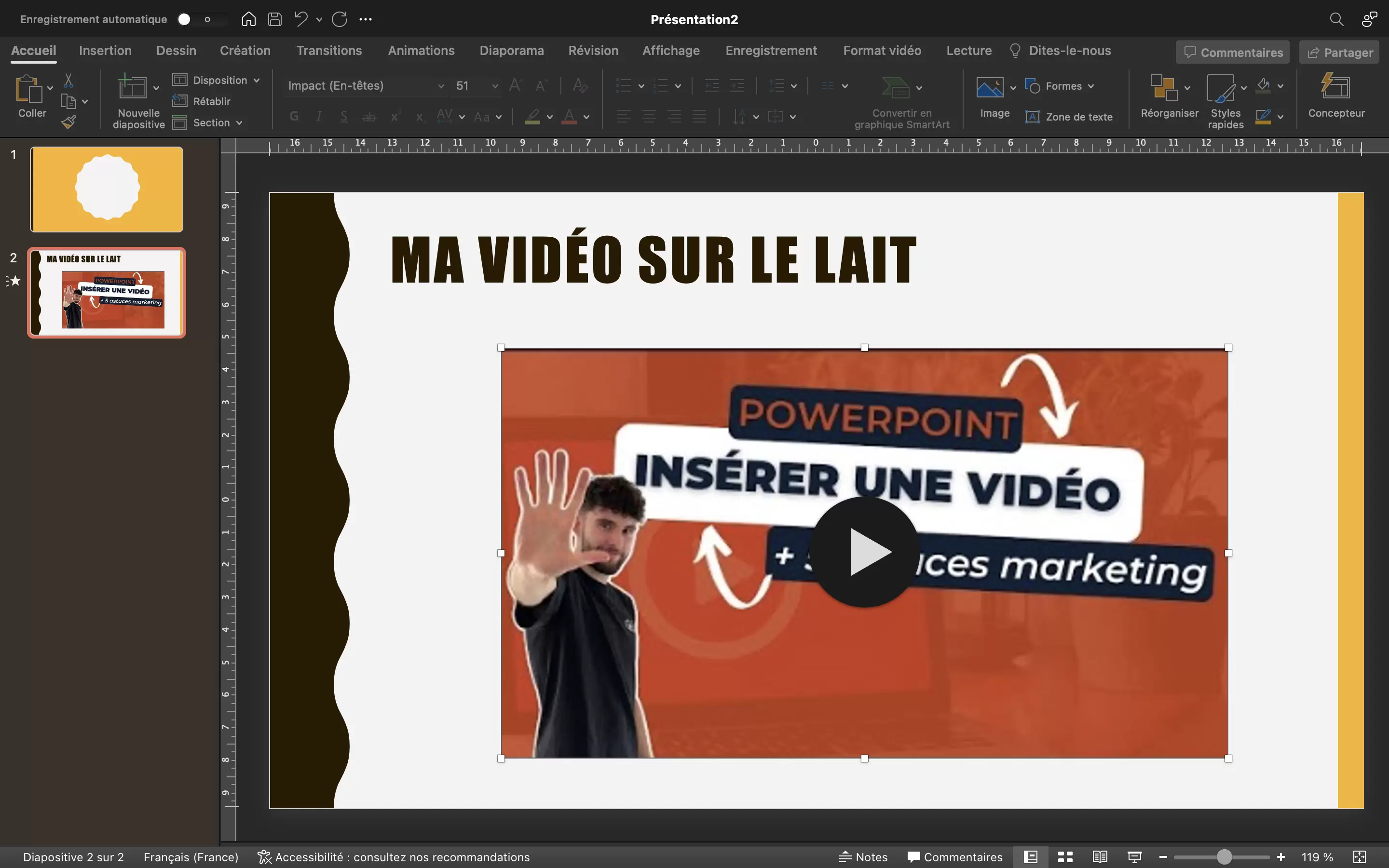
Task: Redo the last action
Action: coord(339,19)
